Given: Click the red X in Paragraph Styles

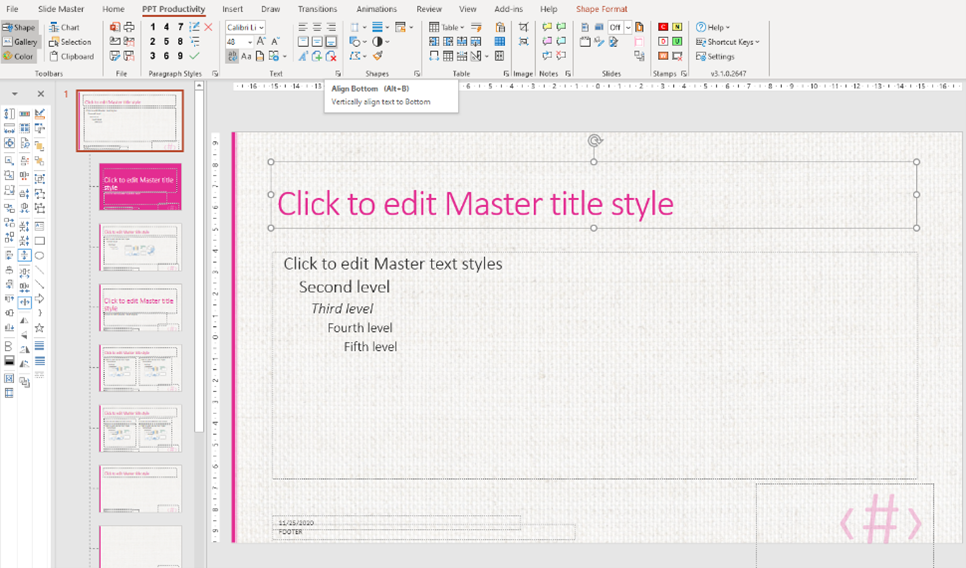Looking at the screenshot, I should (x=208, y=27).
